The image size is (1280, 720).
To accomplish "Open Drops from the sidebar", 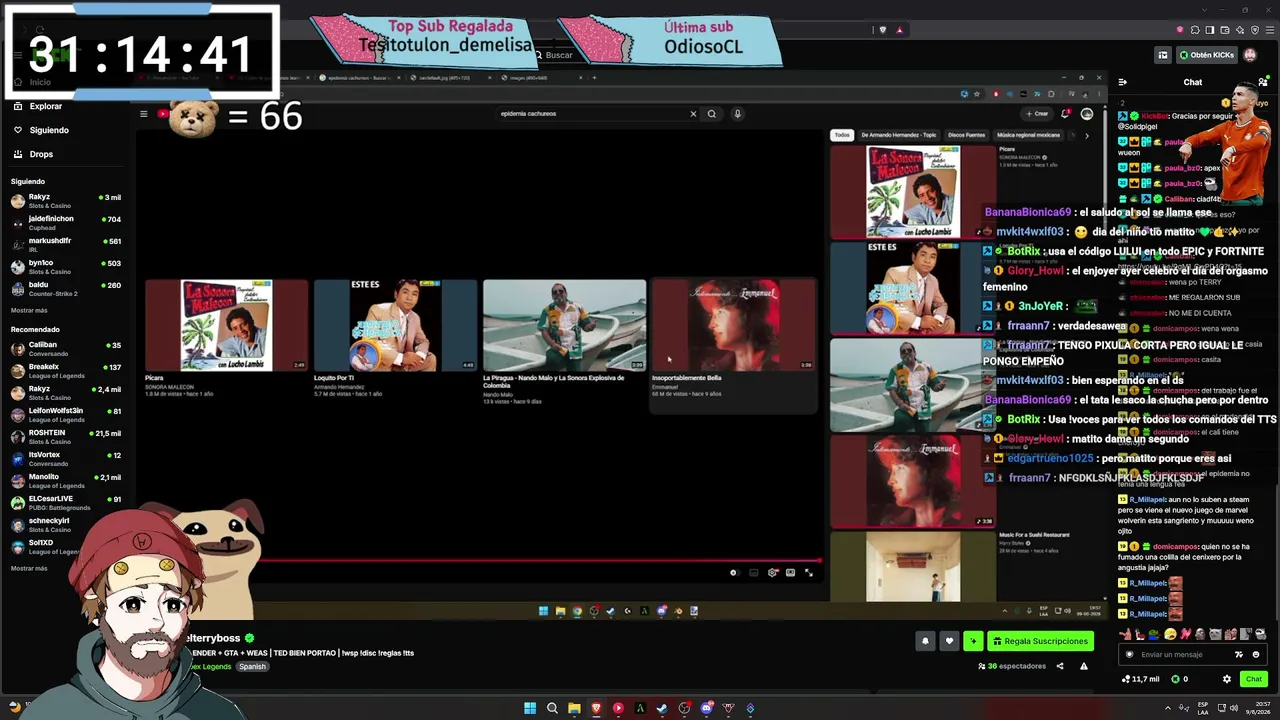I will tap(35, 154).
